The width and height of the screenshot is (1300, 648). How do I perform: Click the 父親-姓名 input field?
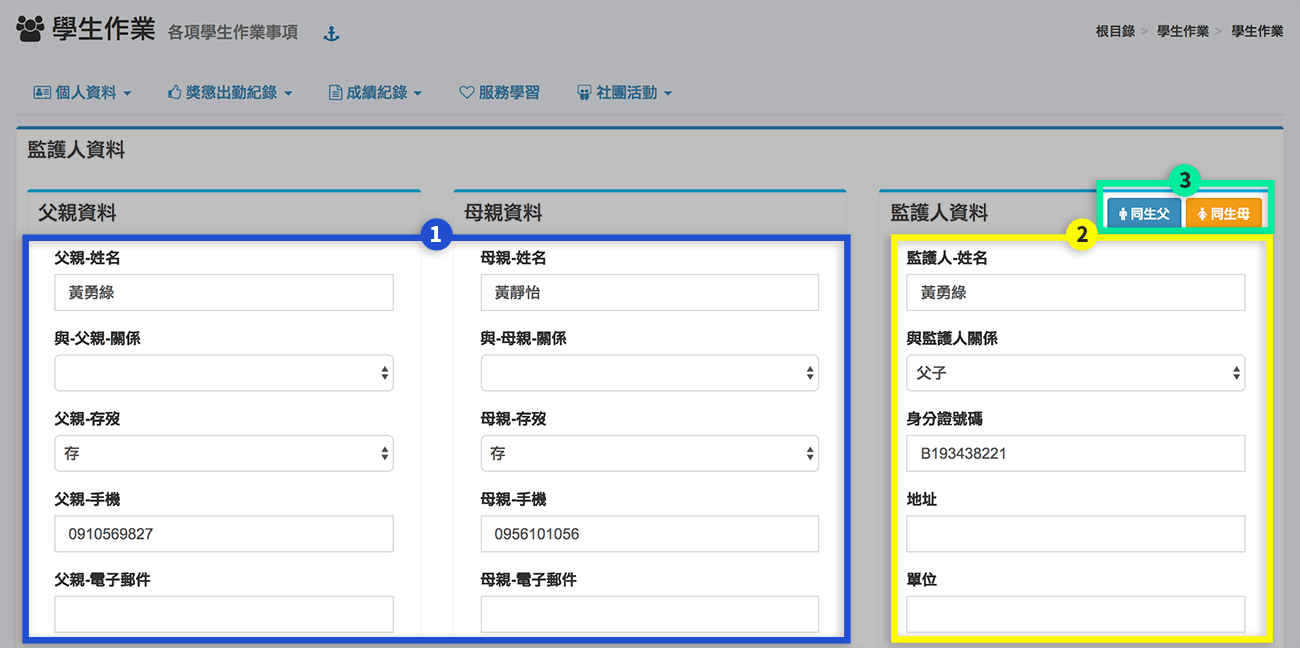[224, 293]
